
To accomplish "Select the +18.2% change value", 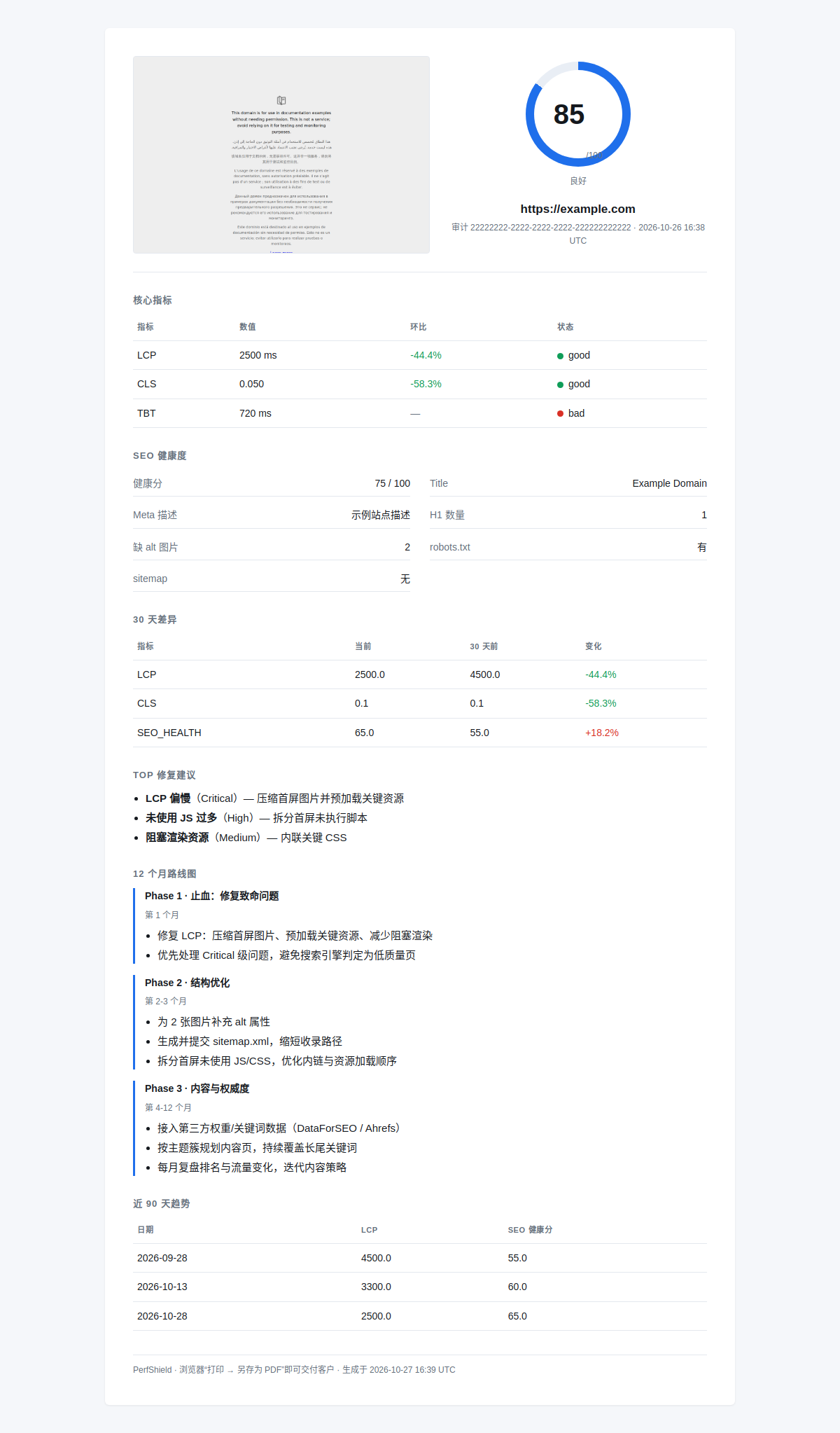I will pos(602,733).
